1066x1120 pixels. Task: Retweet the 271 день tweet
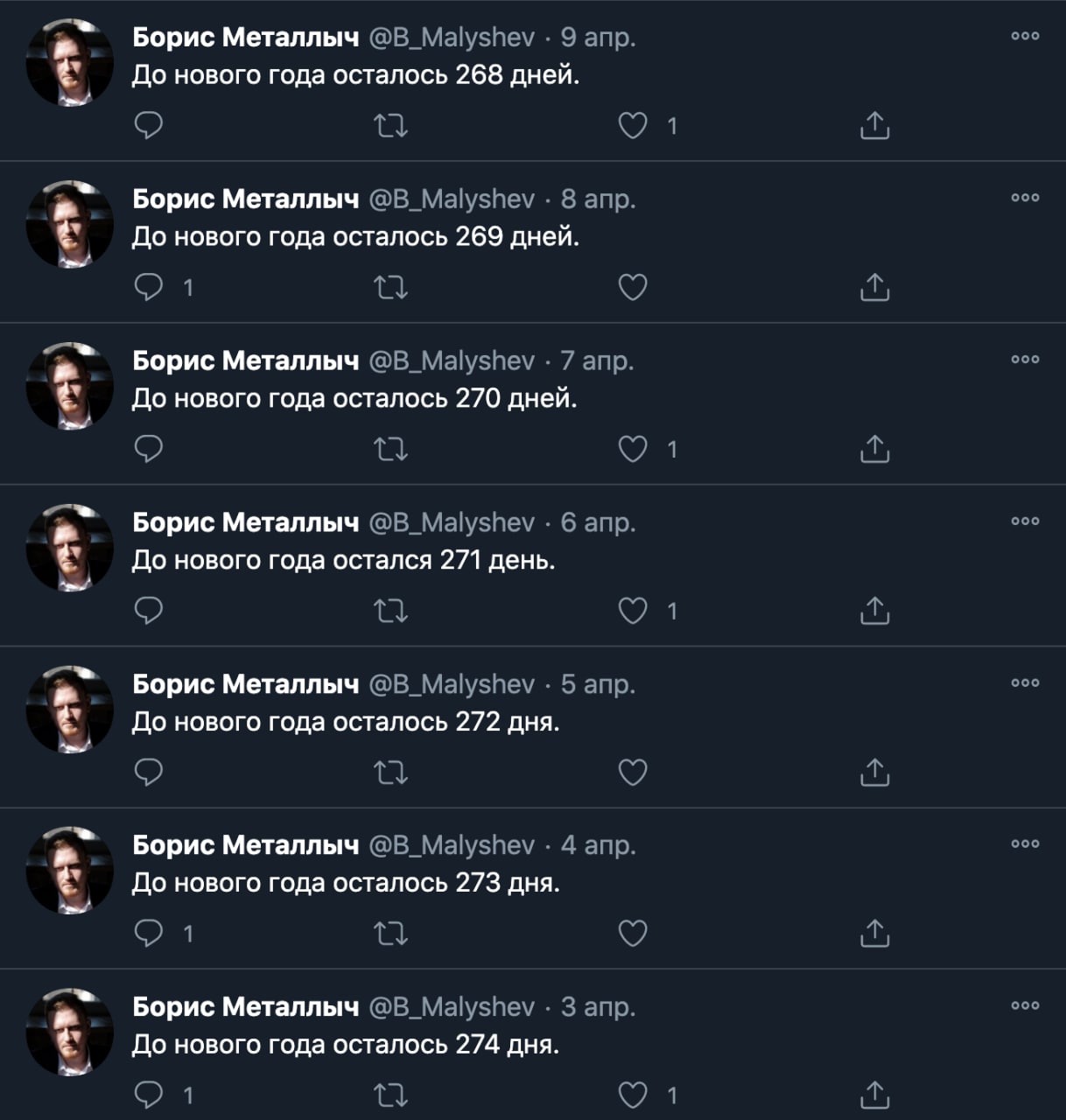390,611
